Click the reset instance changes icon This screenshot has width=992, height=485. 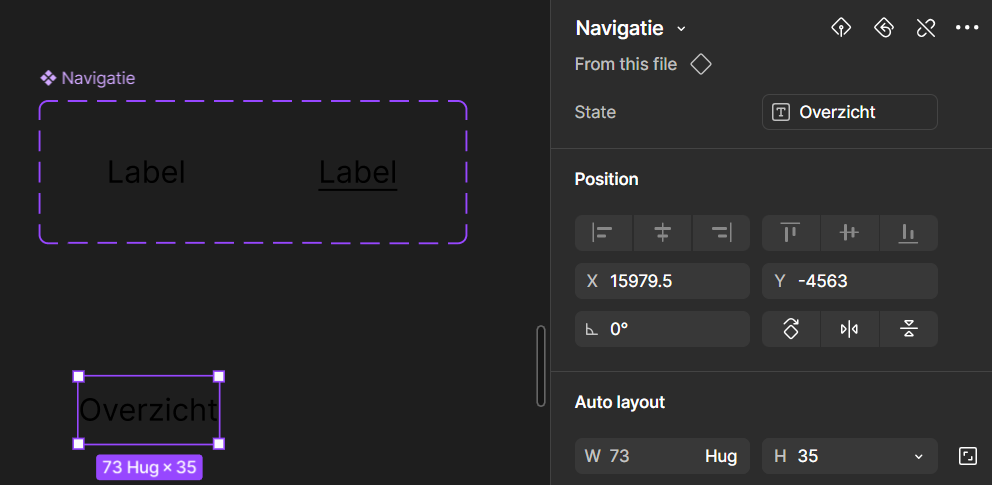pos(883,28)
